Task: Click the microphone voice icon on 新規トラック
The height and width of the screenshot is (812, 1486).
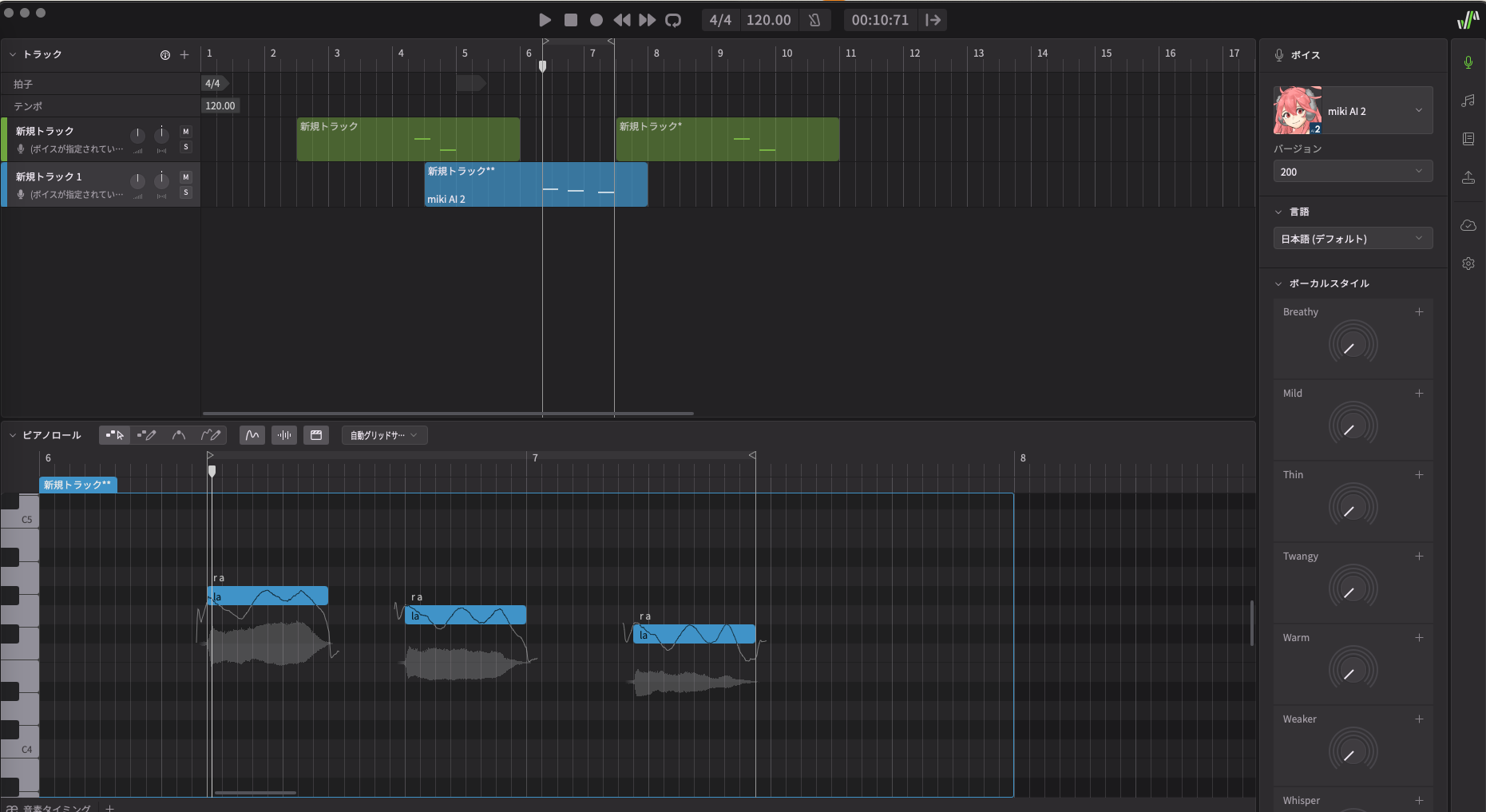Action: tap(21, 149)
